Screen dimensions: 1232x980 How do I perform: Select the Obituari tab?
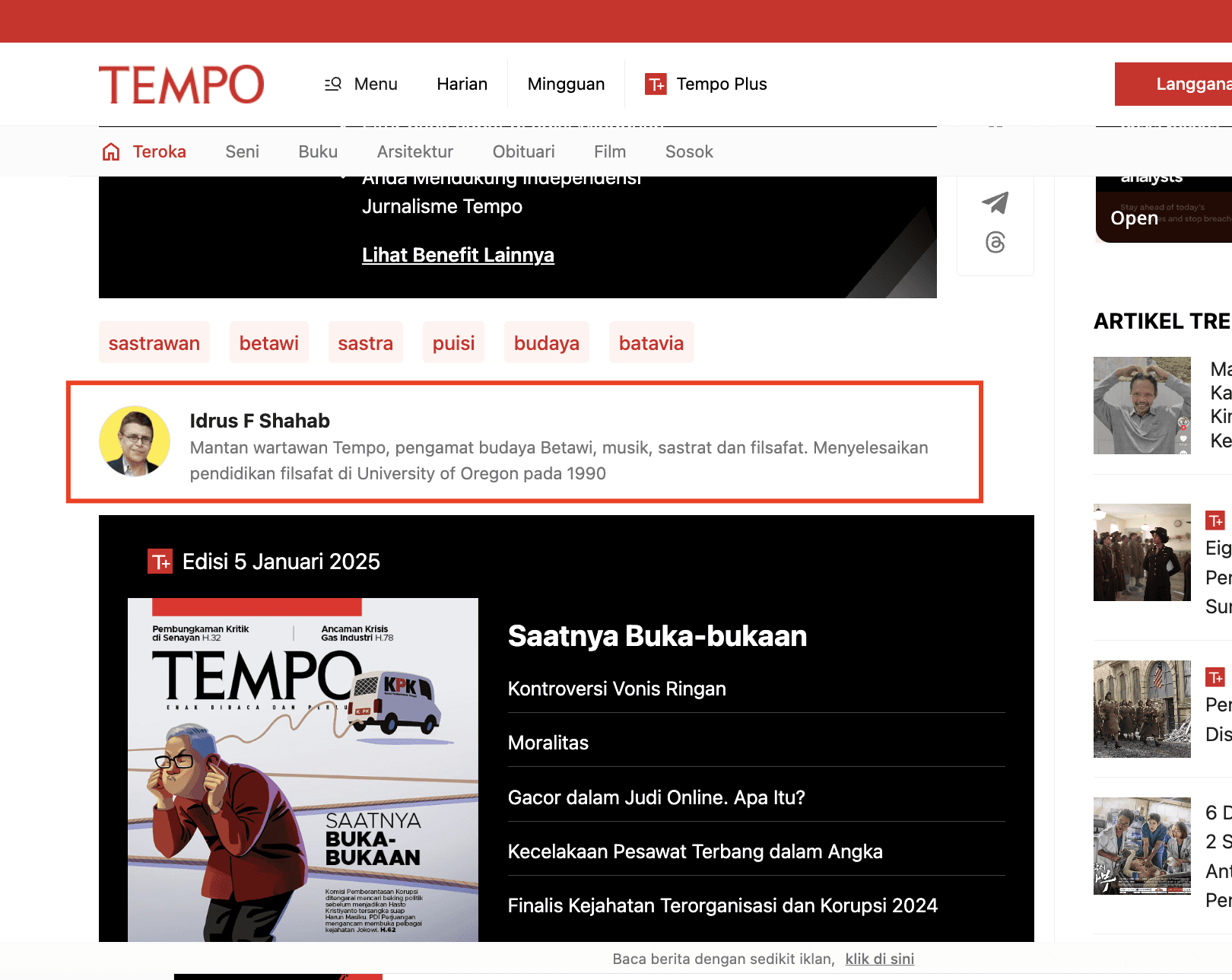(524, 151)
